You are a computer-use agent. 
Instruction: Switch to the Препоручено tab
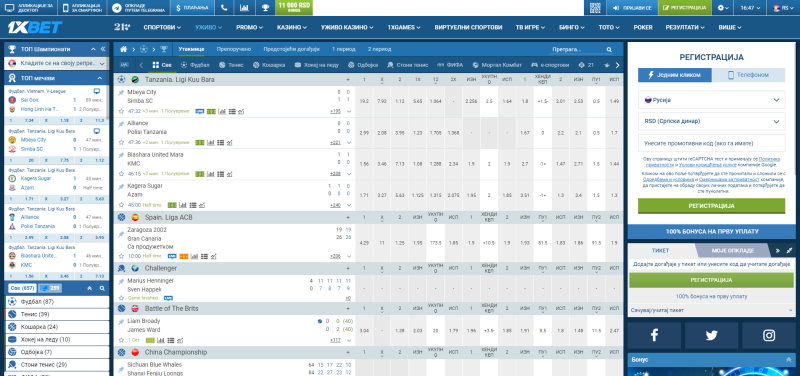point(234,49)
